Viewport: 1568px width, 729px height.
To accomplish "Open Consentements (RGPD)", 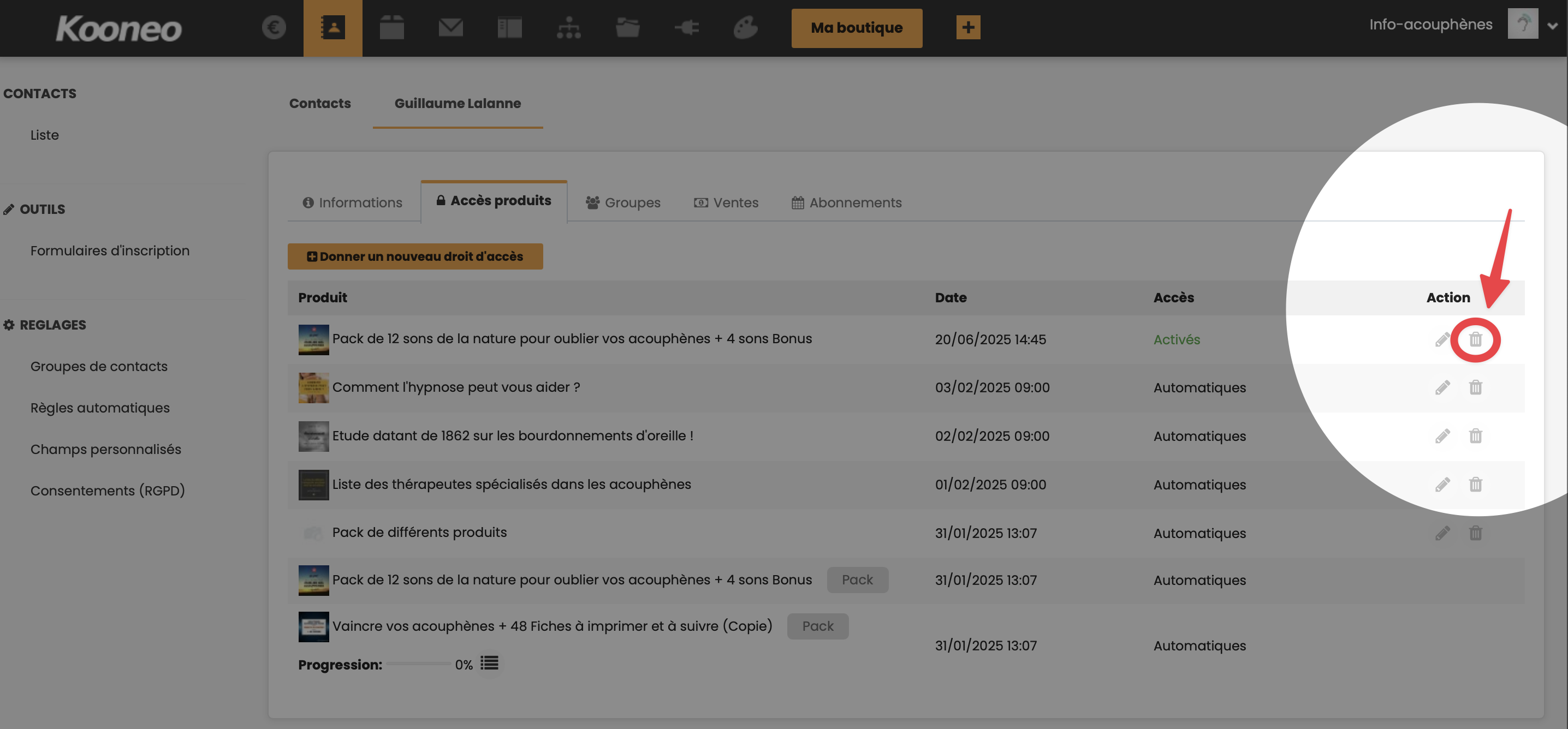I will click(x=107, y=491).
